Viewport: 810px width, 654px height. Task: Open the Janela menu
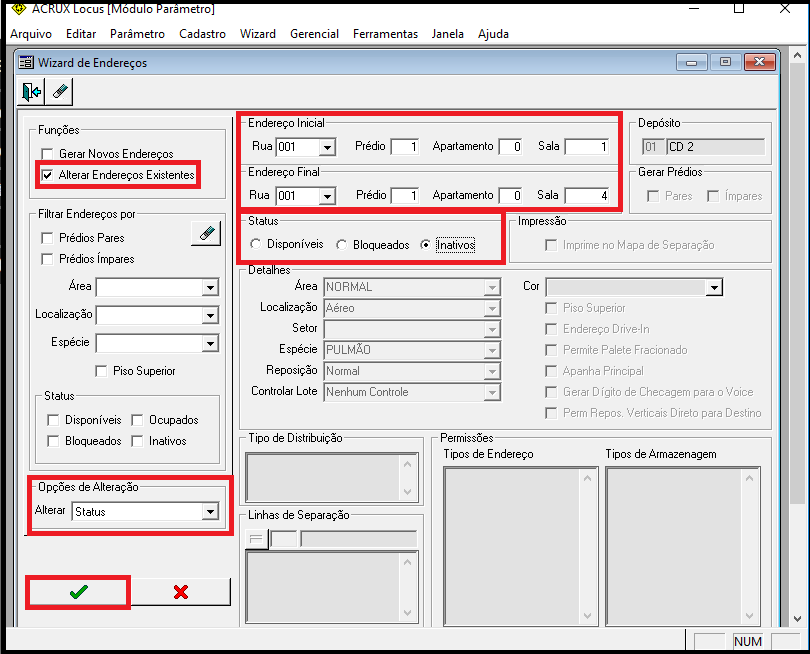click(448, 34)
